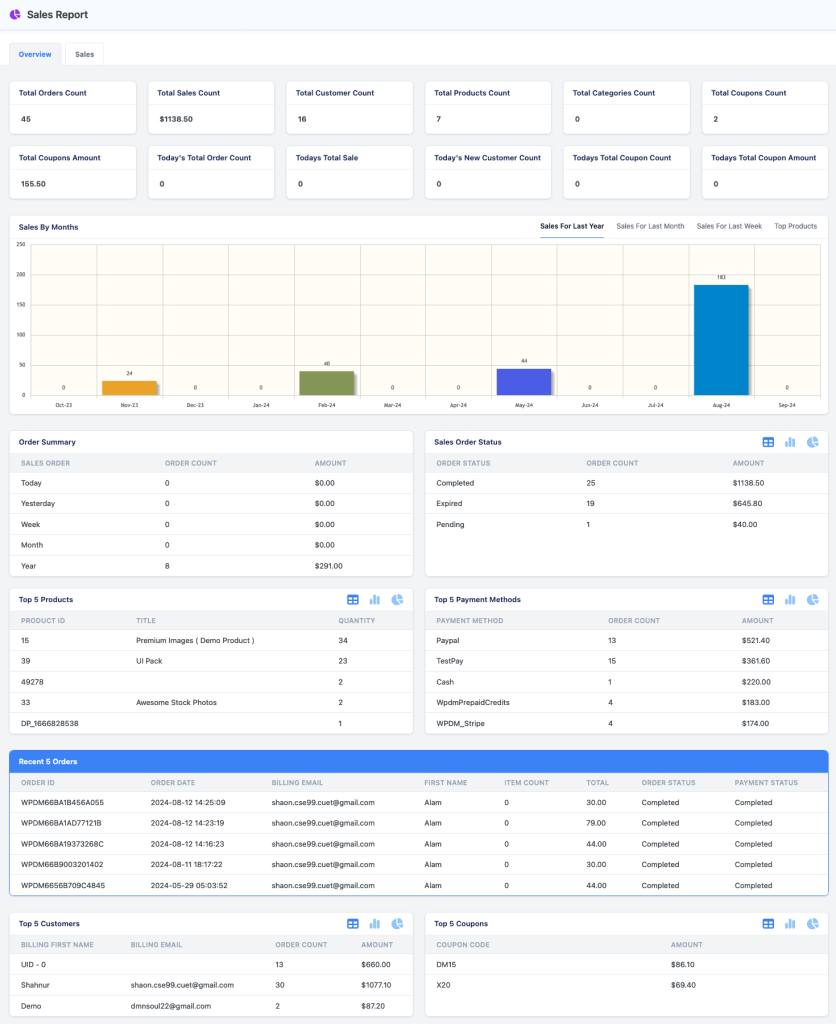Click the UI Pack product title
Viewport: 836px width, 1024px height.
149,661
